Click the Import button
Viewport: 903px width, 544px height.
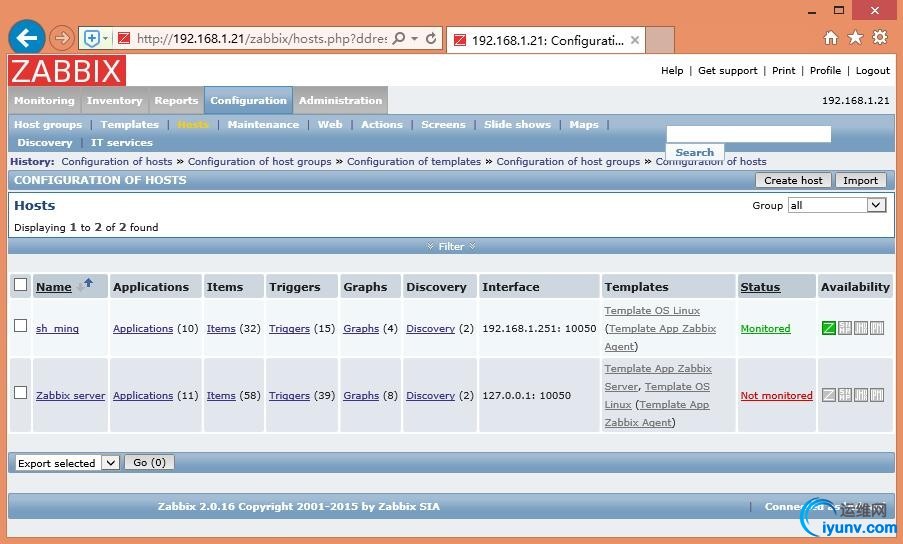(860, 180)
